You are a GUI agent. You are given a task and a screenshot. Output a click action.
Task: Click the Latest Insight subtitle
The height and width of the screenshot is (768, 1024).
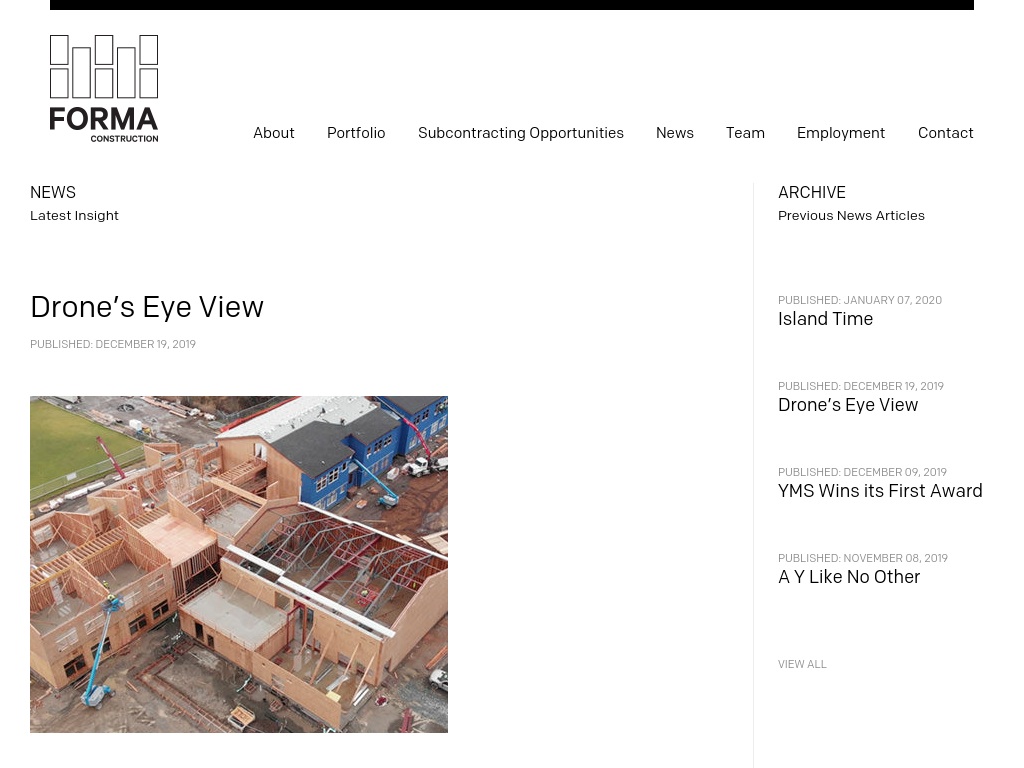click(x=74, y=216)
